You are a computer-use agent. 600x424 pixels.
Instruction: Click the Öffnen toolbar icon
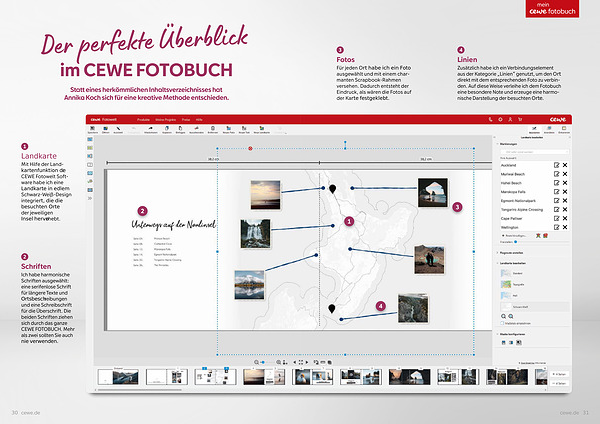click(x=106, y=129)
